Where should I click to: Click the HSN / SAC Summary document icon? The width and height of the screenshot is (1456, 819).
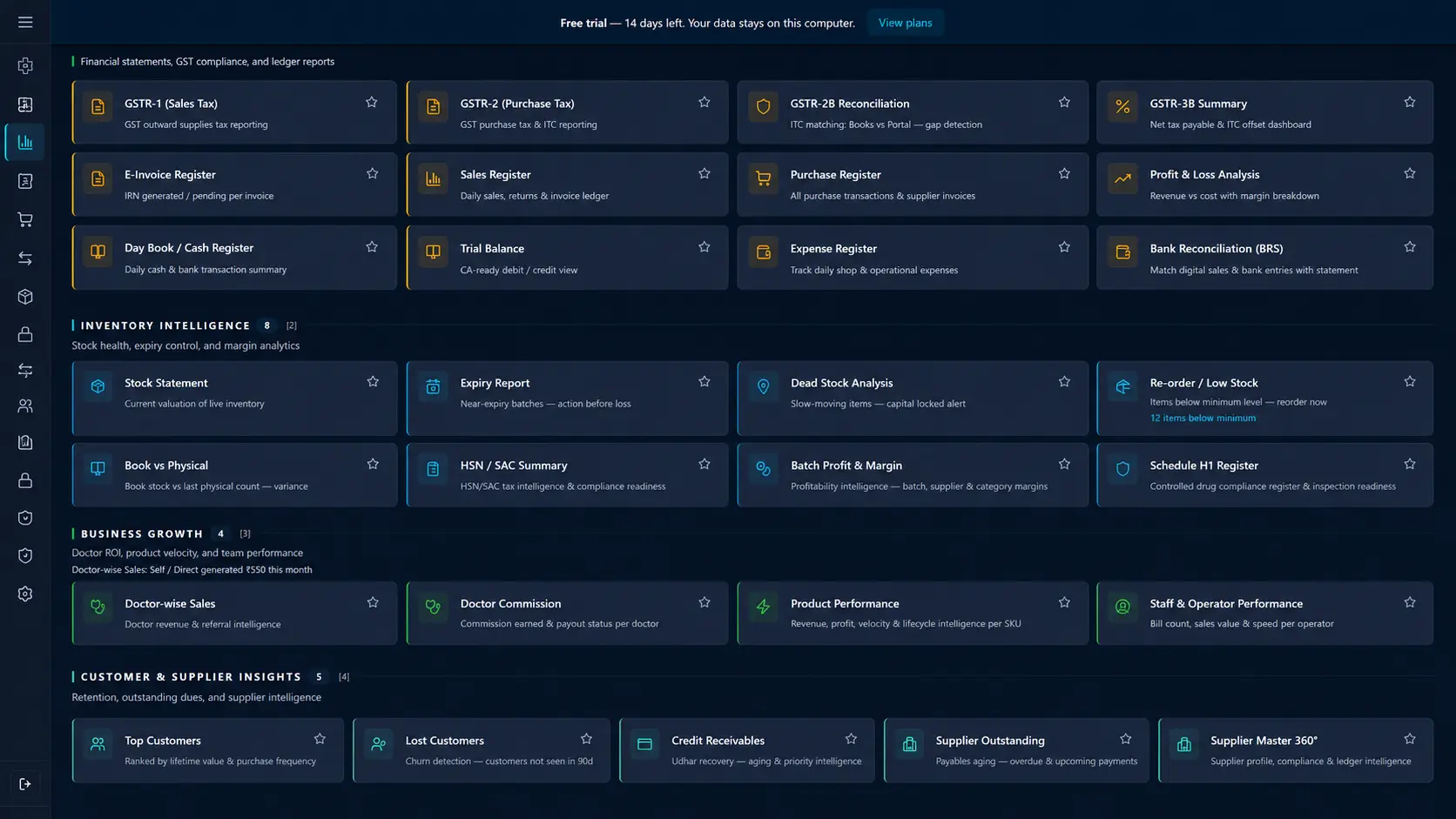click(433, 469)
